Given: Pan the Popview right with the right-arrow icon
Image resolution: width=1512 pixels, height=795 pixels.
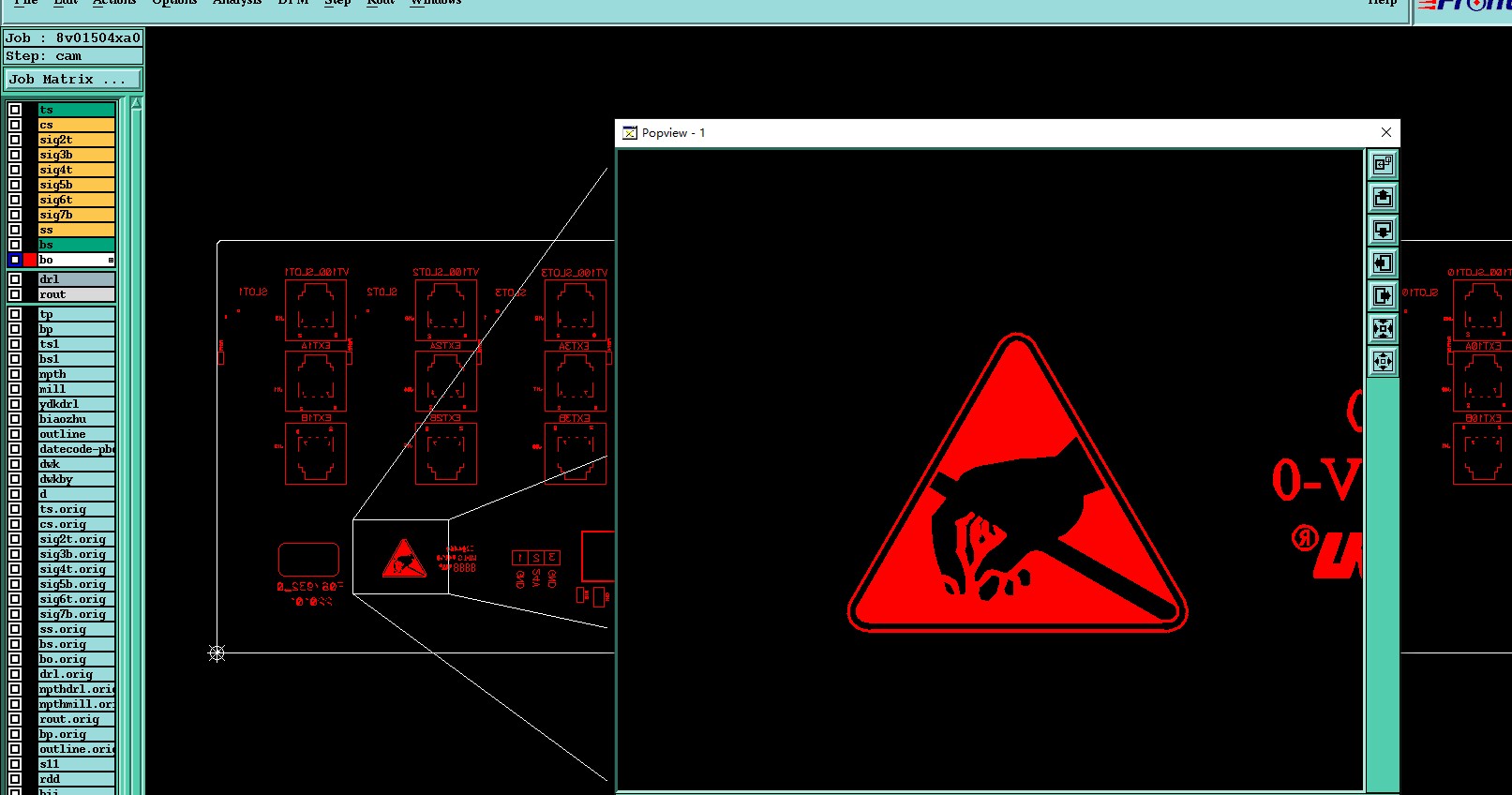Looking at the screenshot, I should tap(1383, 296).
